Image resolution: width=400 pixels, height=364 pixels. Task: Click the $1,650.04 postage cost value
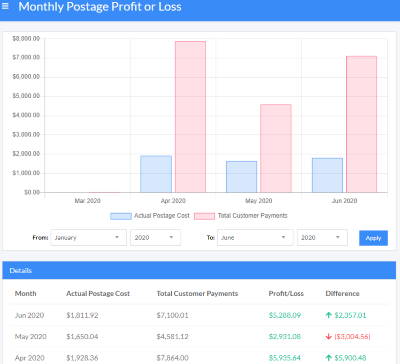(82, 337)
